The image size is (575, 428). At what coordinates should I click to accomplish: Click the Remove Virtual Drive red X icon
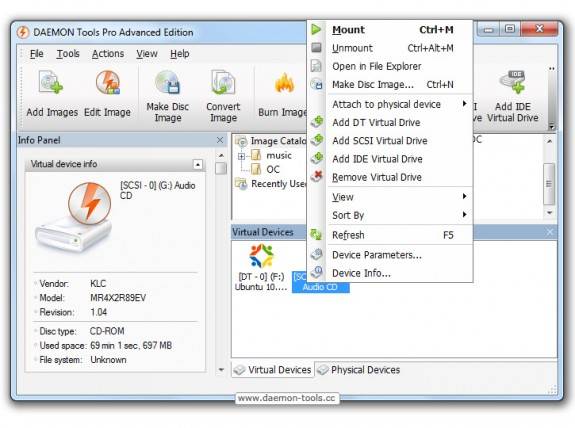pos(317,177)
